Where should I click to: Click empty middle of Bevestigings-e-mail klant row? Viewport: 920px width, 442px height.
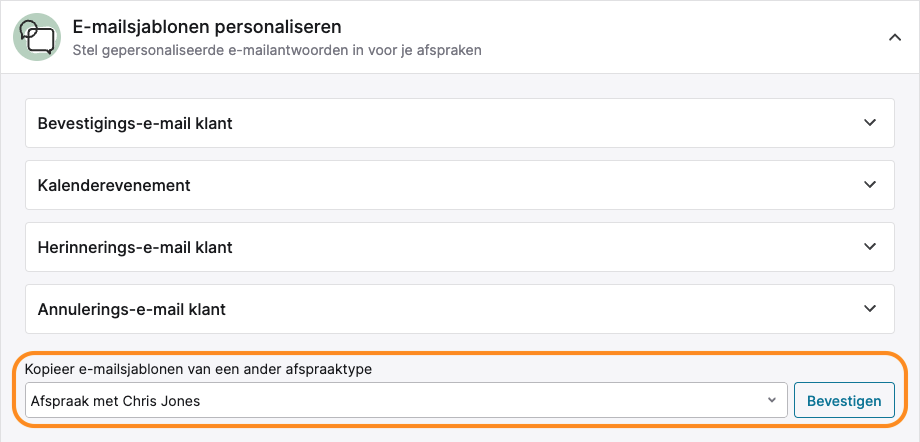coord(459,123)
